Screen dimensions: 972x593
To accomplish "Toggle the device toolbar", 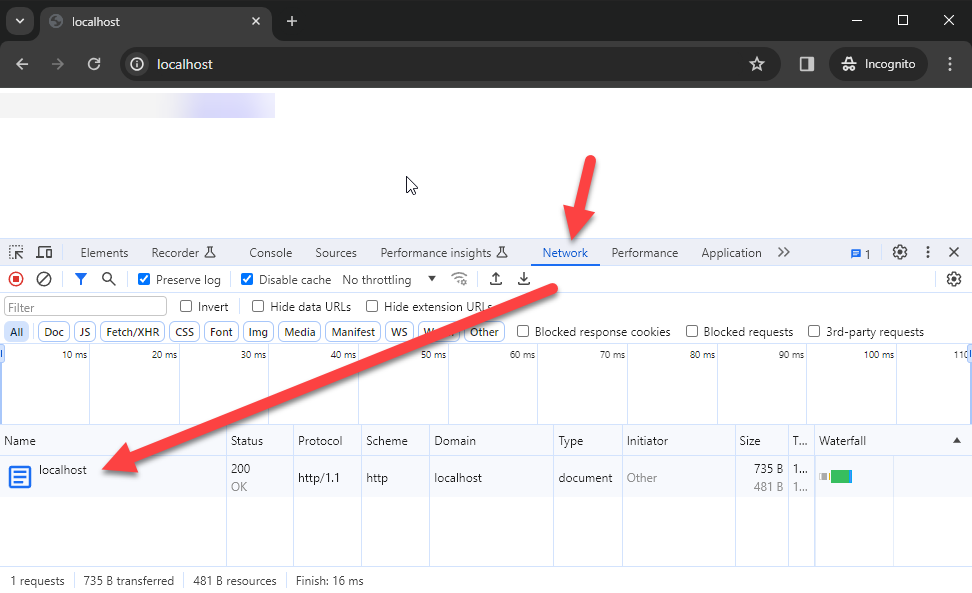I will [x=44, y=252].
